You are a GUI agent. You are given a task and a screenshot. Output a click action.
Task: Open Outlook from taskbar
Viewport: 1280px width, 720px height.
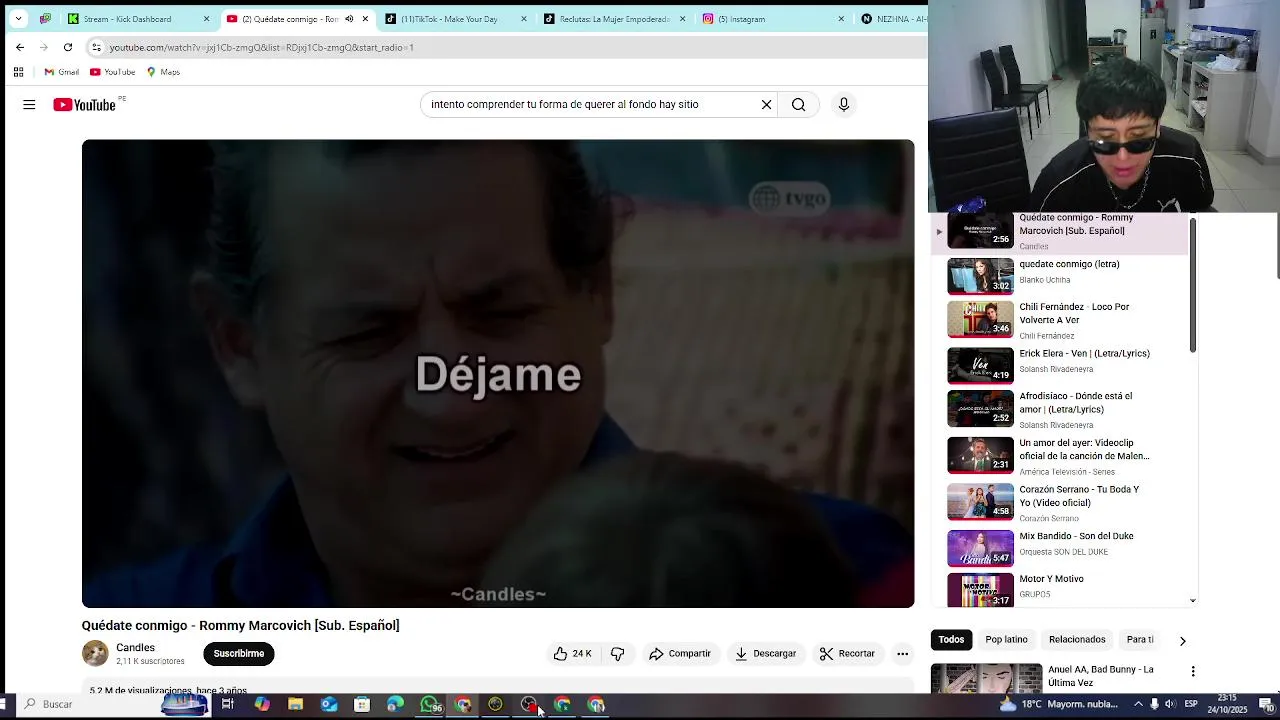(x=329, y=704)
